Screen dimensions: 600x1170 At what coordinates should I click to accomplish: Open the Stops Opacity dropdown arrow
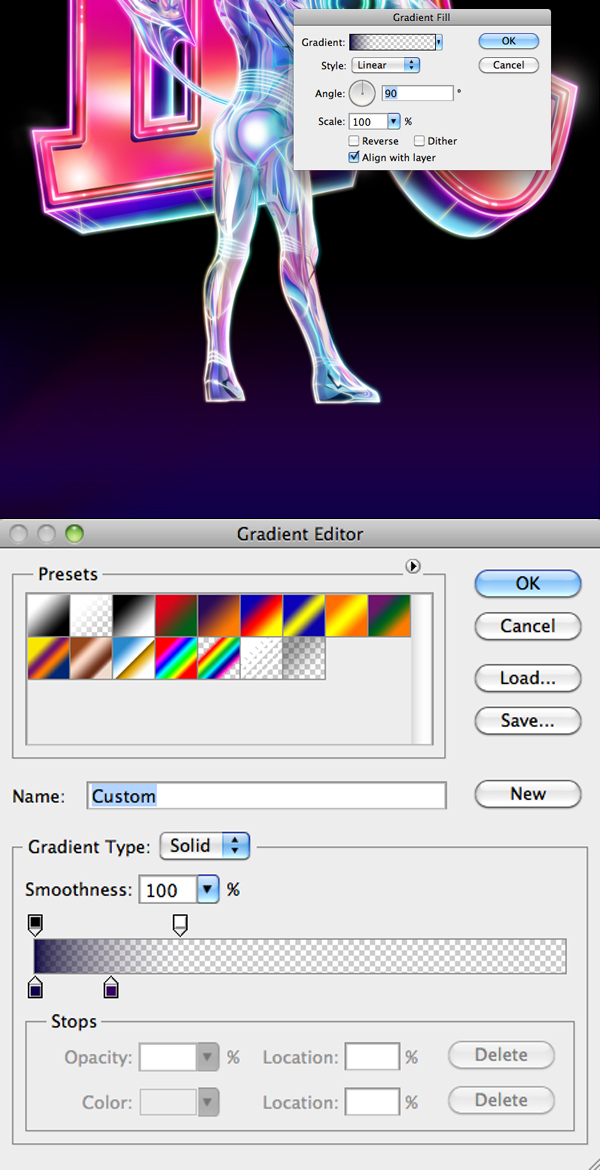coord(208,1057)
